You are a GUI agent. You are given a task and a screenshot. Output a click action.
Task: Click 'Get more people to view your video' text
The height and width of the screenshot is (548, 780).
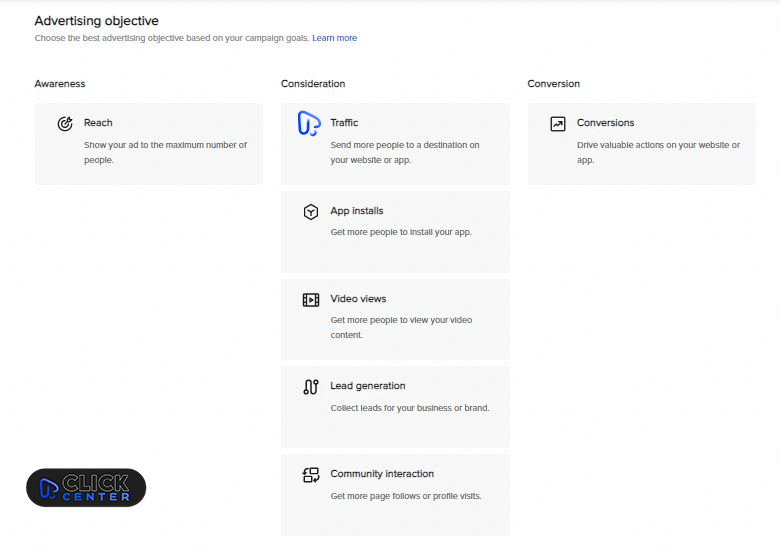(x=401, y=327)
